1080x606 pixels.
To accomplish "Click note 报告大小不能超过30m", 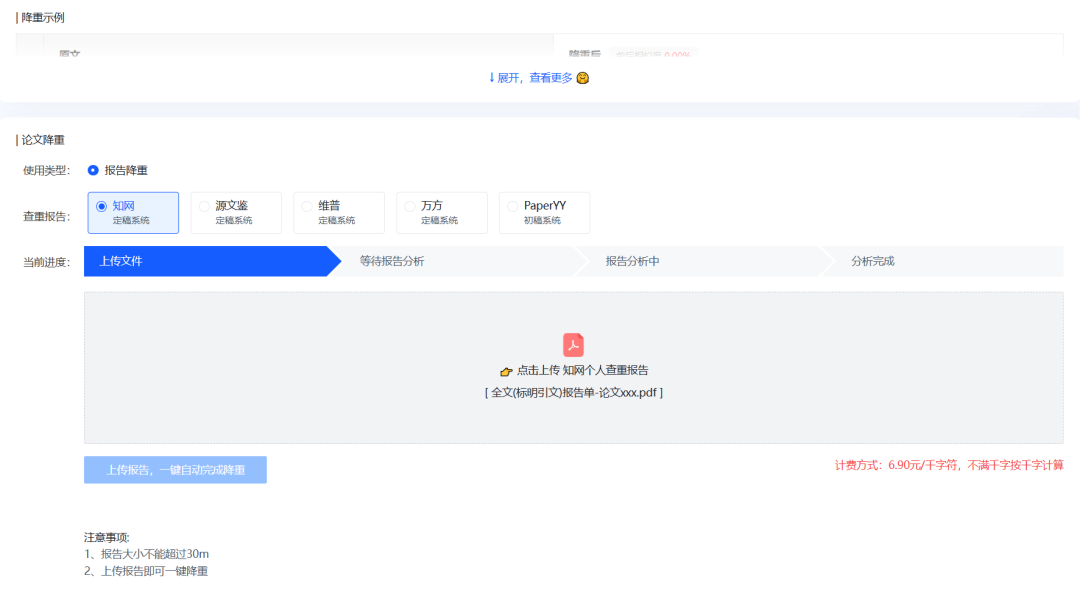I will (147, 554).
